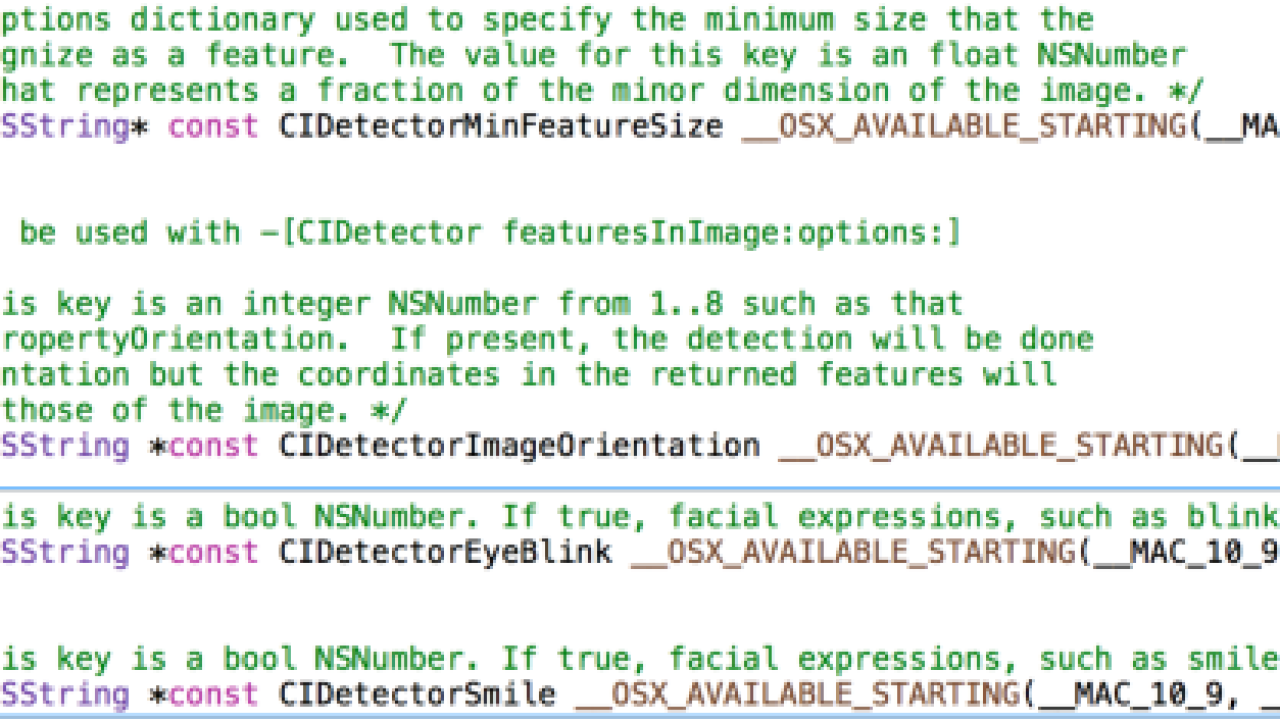This screenshot has height=722, width=1280.
Task: Click __OSX_AVAILABLE_STARTING macro after CIDetectorImageOrientation
Action: pyautogui.click(x=1002, y=445)
